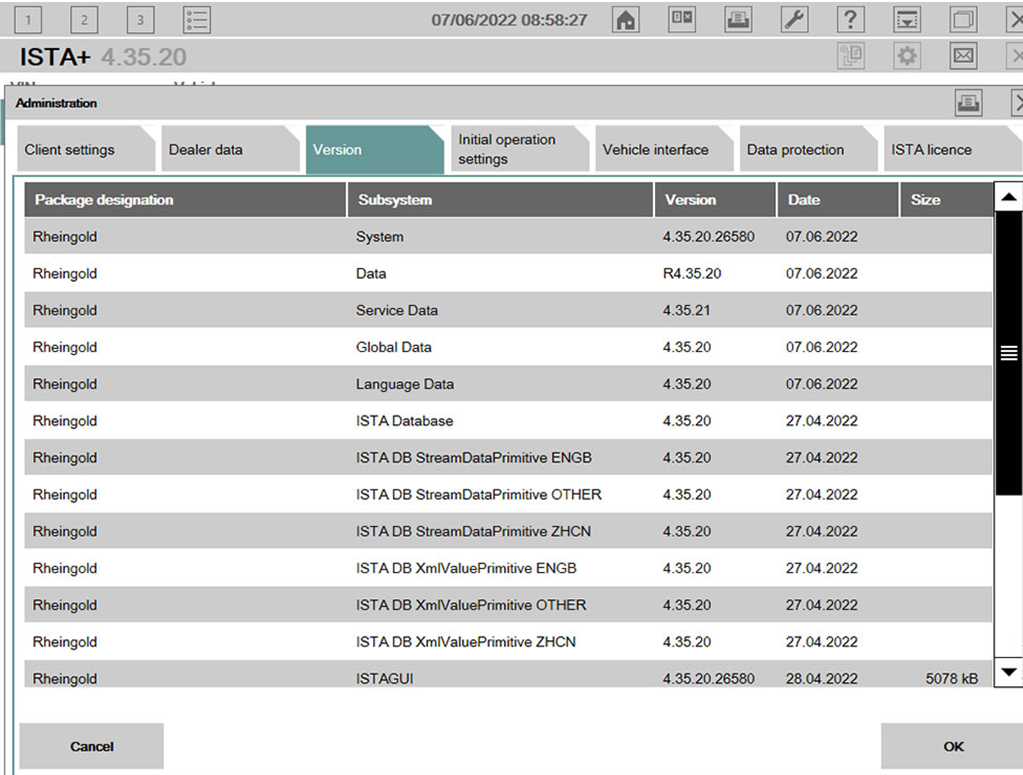The height and width of the screenshot is (775, 1023).
Task: Open the Dealer data tab
Action: point(230,149)
